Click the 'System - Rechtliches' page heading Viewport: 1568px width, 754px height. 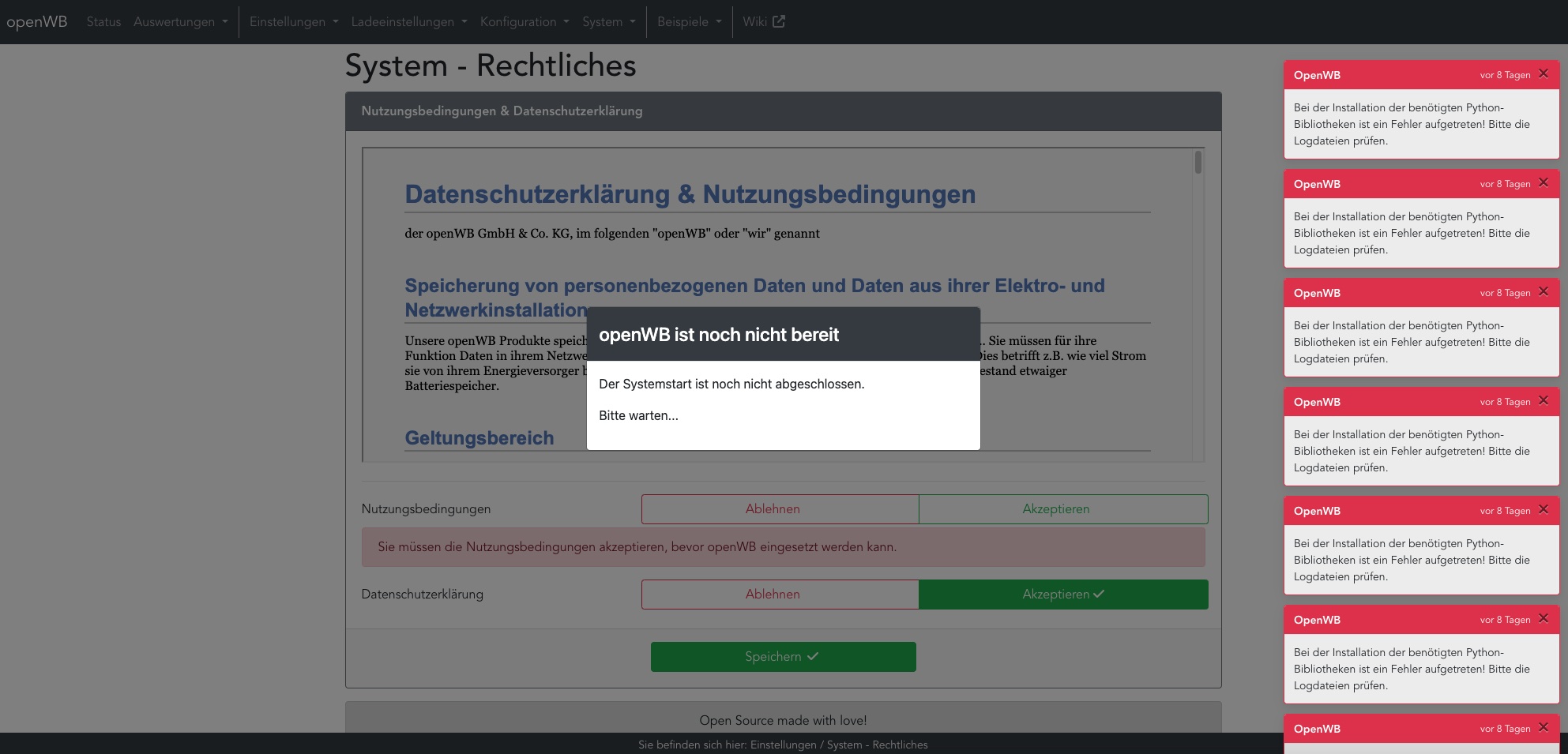point(491,66)
